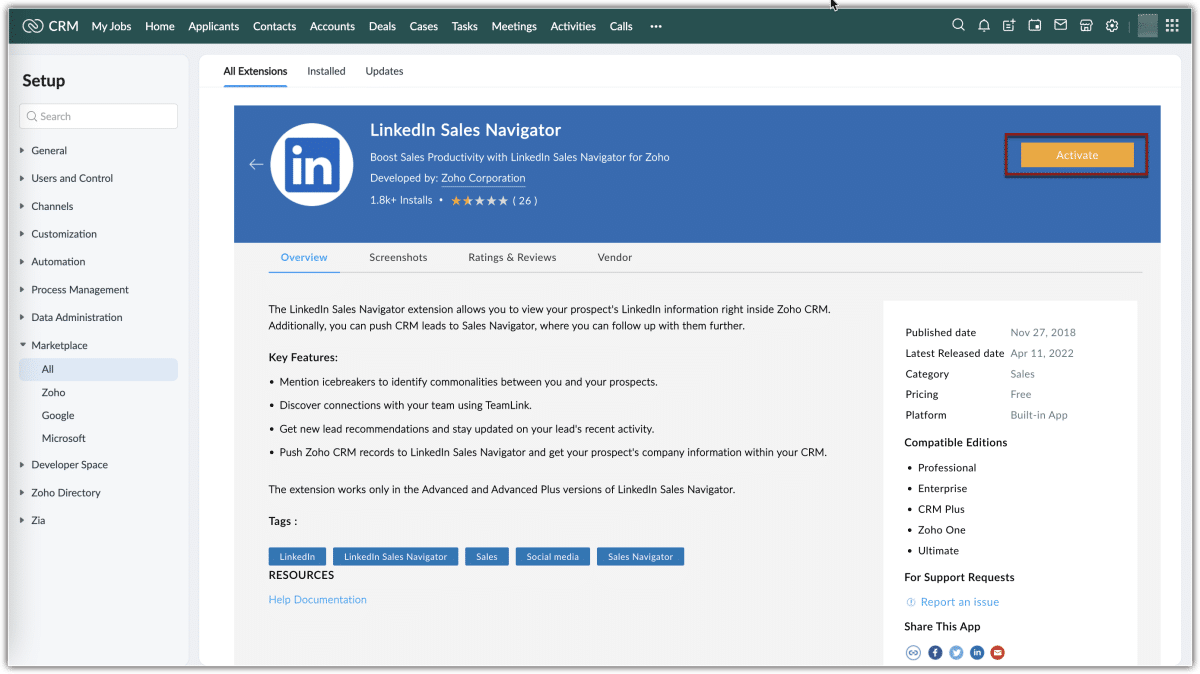The height and width of the screenshot is (674, 1200).
Task: Select Microsoft under Marketplace
Action: tap(64, 439)
